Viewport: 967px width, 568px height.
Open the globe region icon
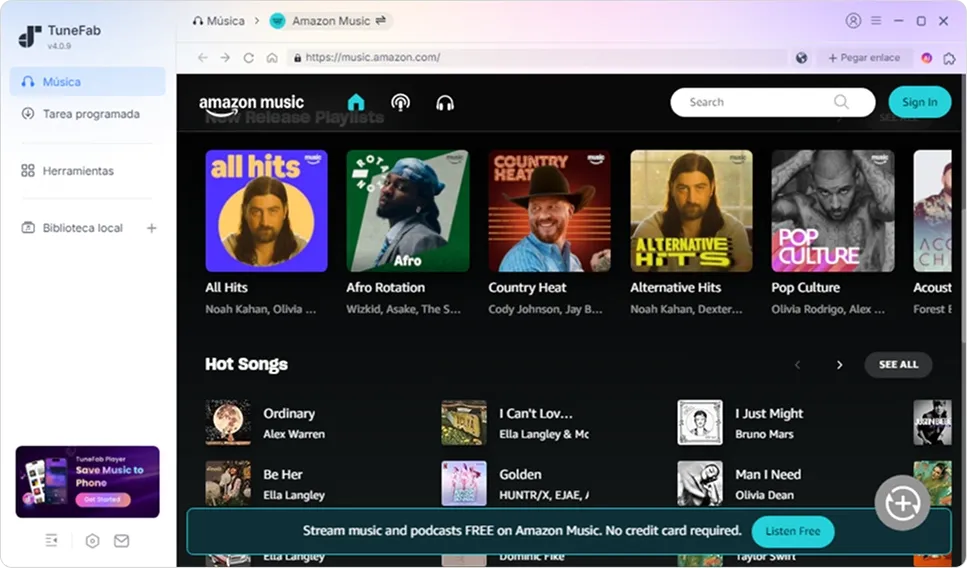click(x=802, y=58)
